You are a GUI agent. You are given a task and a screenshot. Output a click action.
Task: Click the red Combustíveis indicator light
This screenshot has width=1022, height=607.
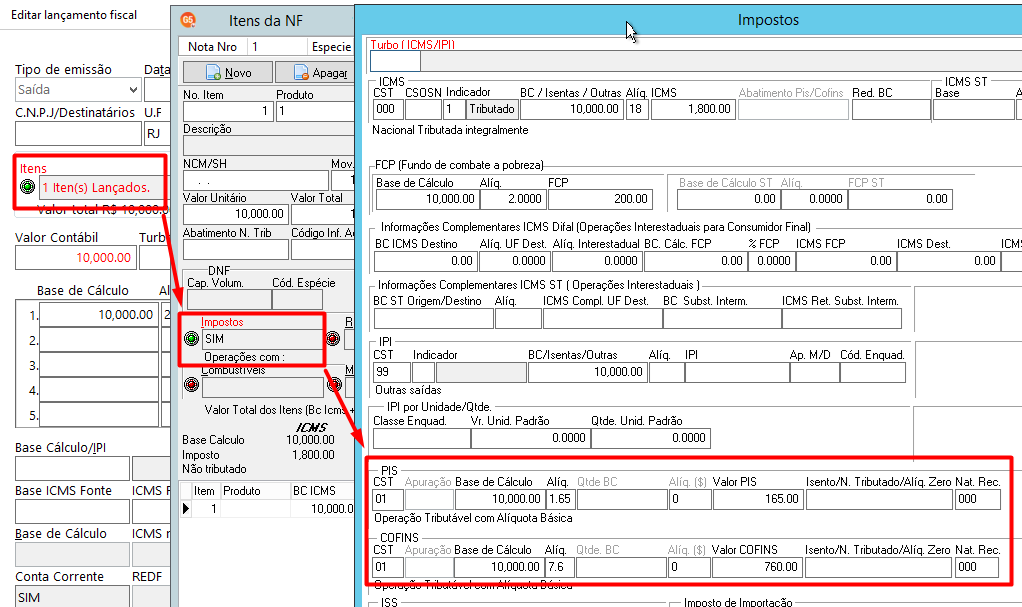192,385
